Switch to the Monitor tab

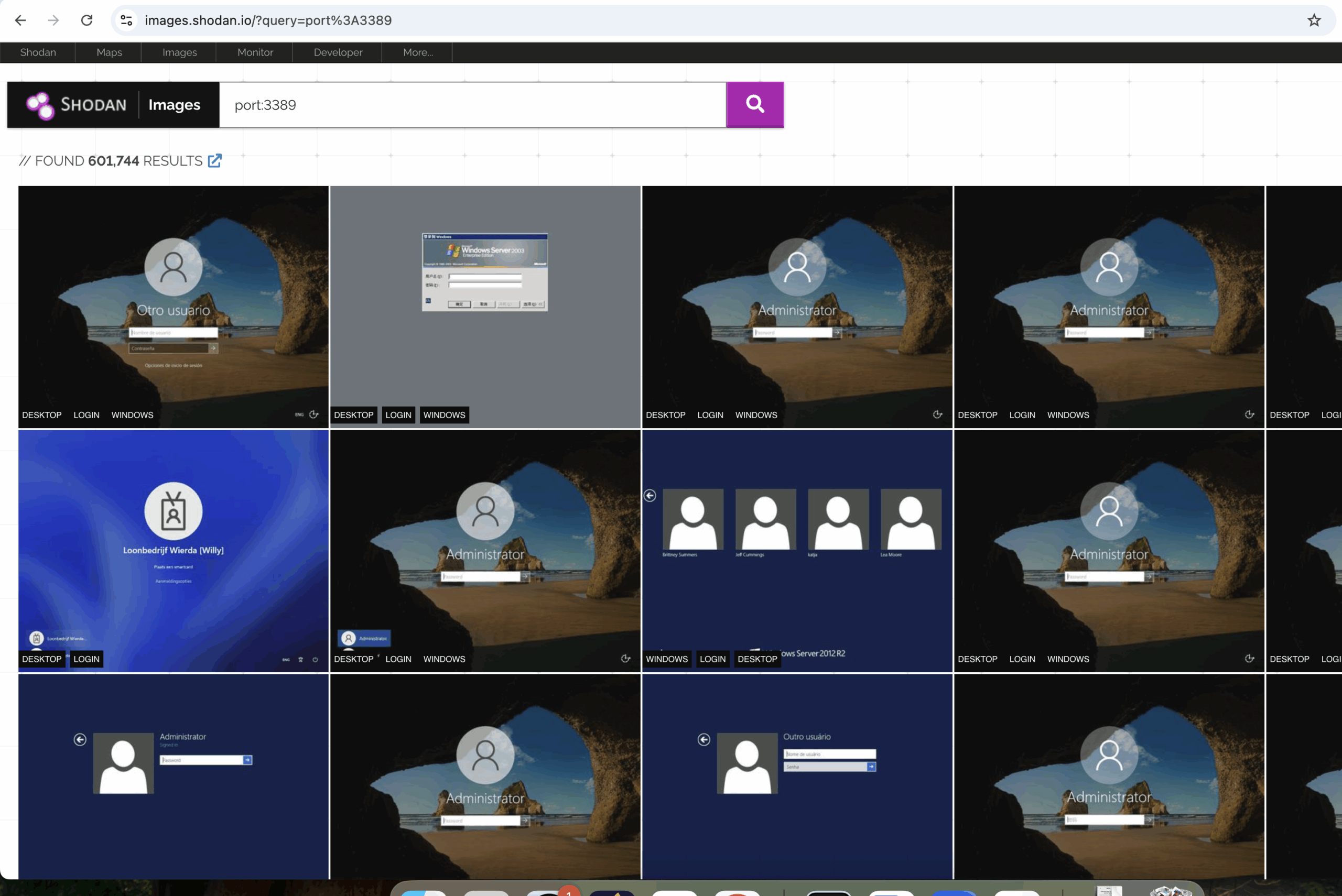pyautogui.click(x=255, y=52)
